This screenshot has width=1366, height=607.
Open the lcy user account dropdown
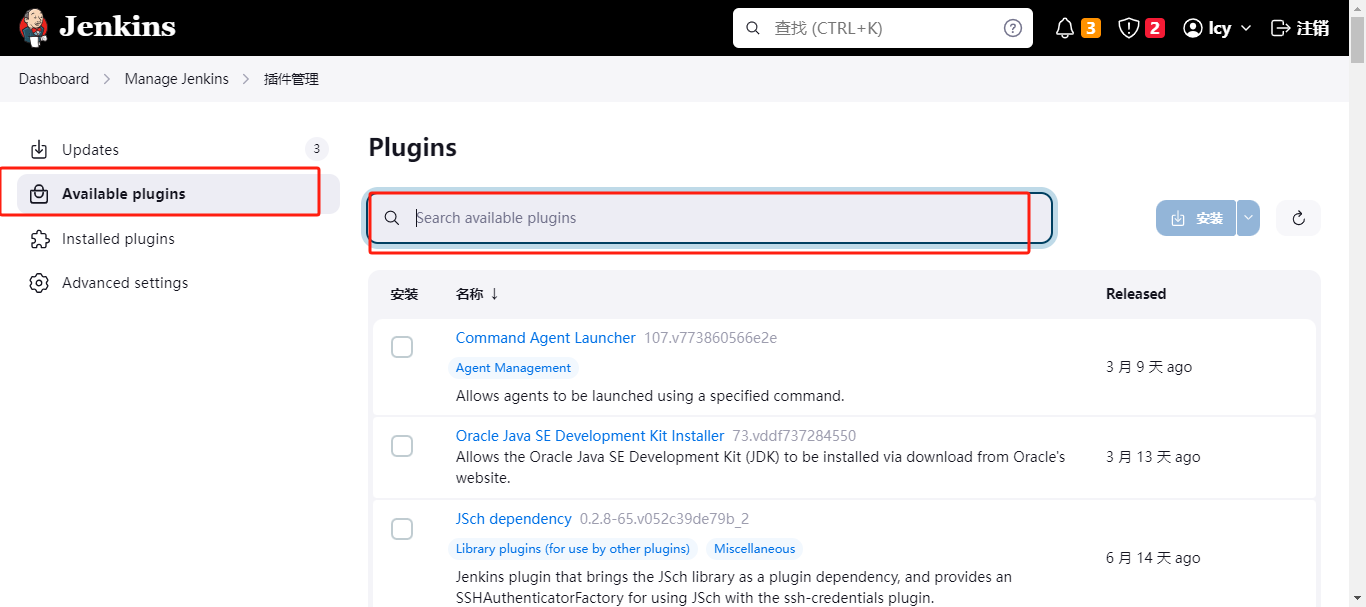coord(1217,28)
